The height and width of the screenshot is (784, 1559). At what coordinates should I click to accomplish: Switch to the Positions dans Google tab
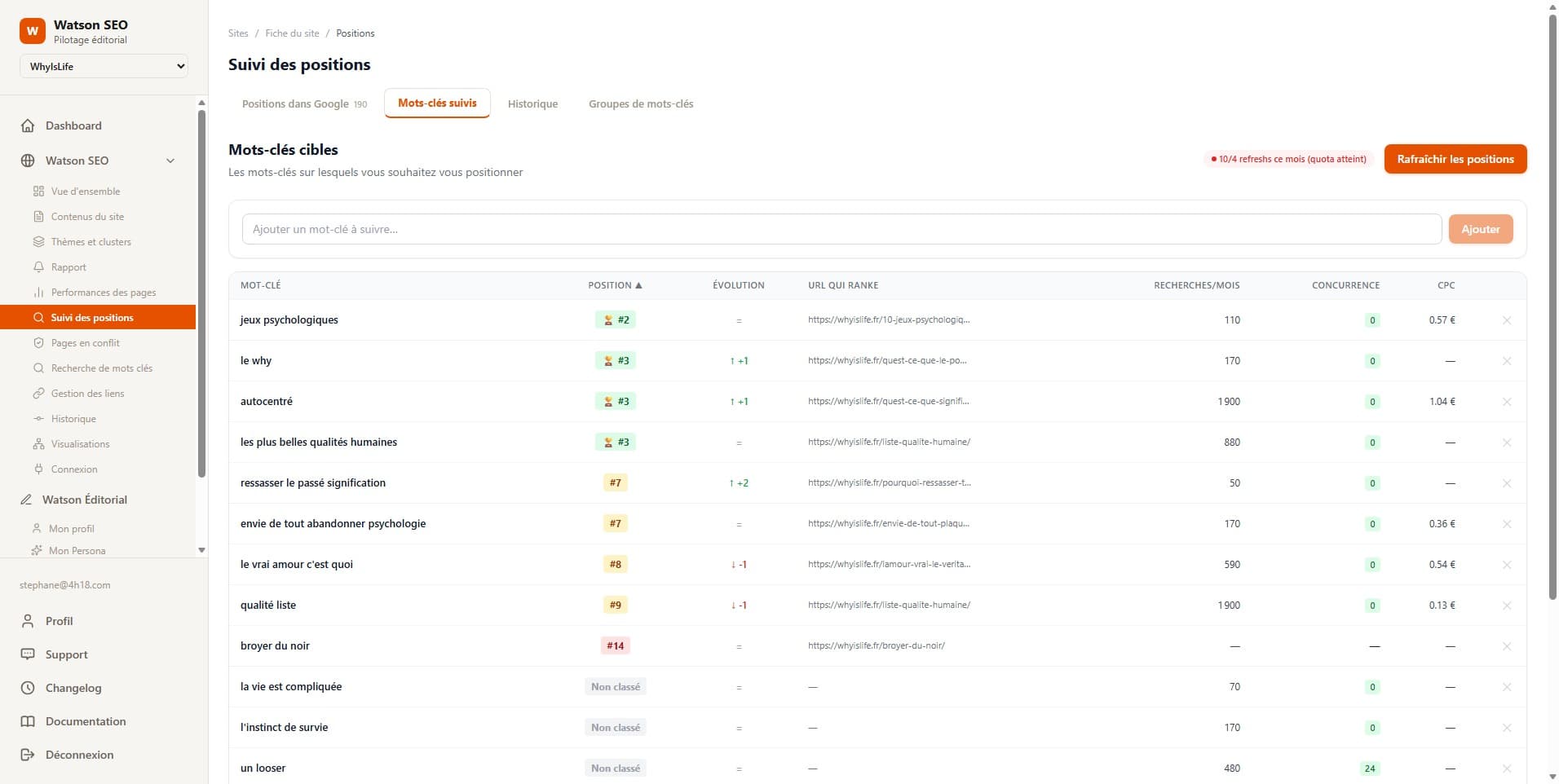click(x=296, y=104)
